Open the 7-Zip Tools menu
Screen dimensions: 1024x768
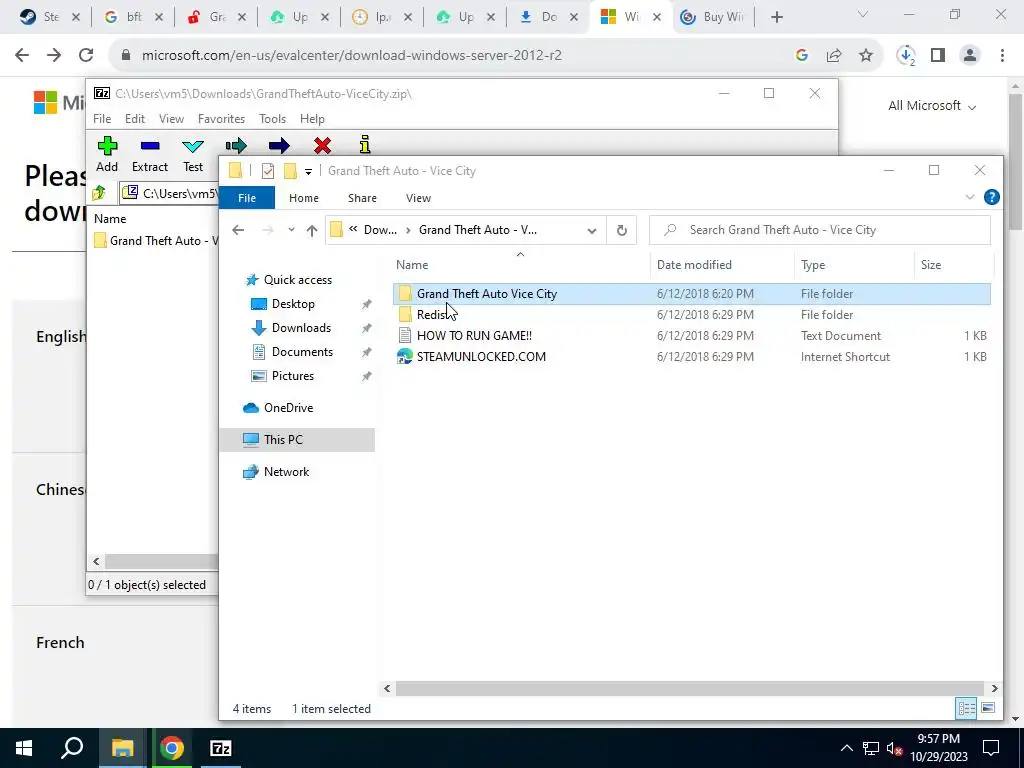pos(272,119)
